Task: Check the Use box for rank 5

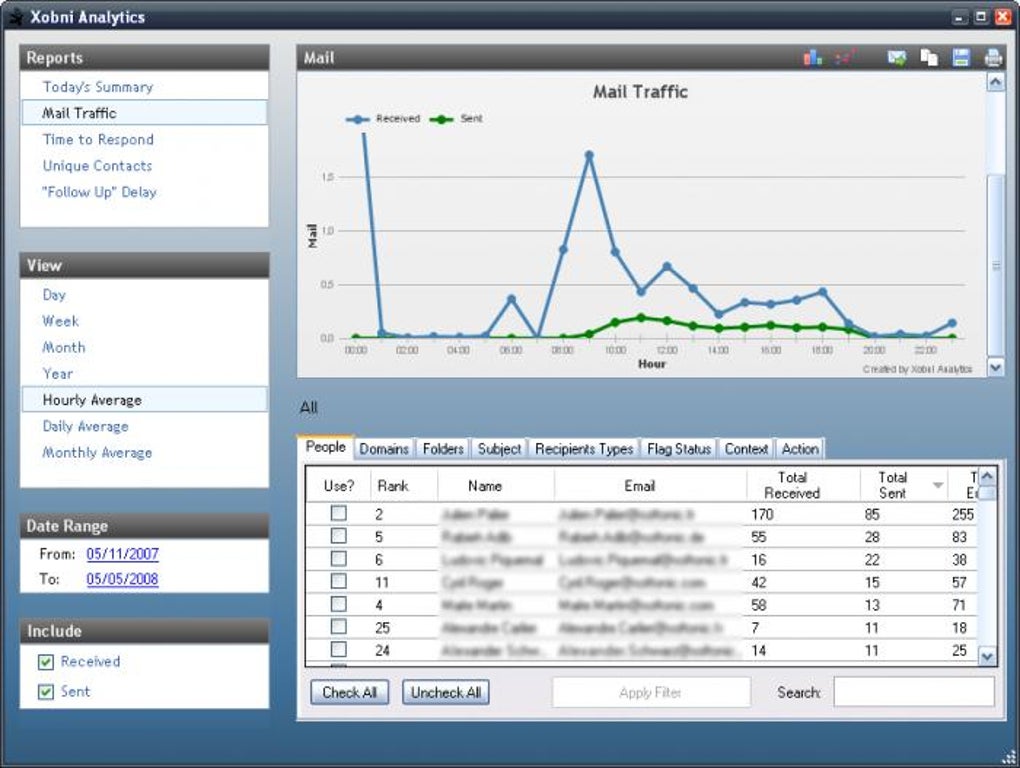Action: pos(338,536)
